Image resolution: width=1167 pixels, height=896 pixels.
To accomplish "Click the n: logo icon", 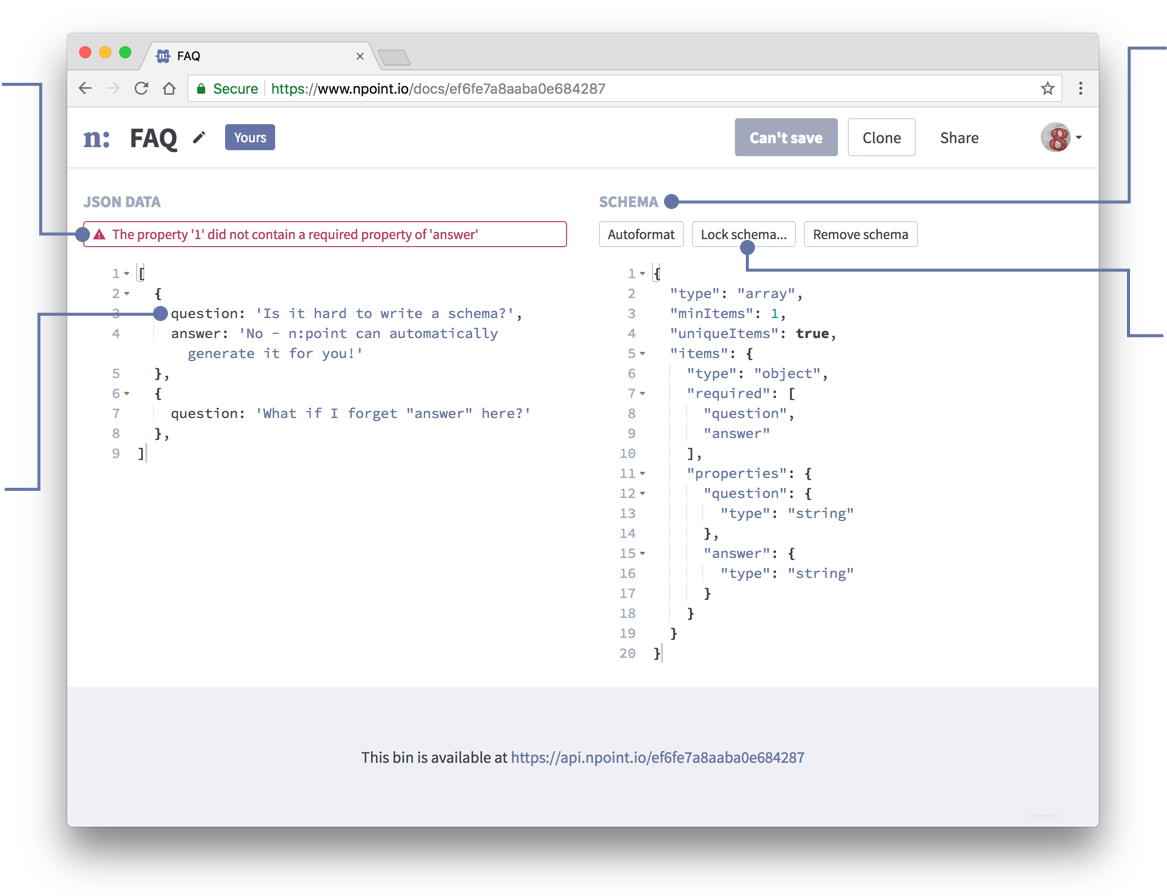I will [97, 138].
